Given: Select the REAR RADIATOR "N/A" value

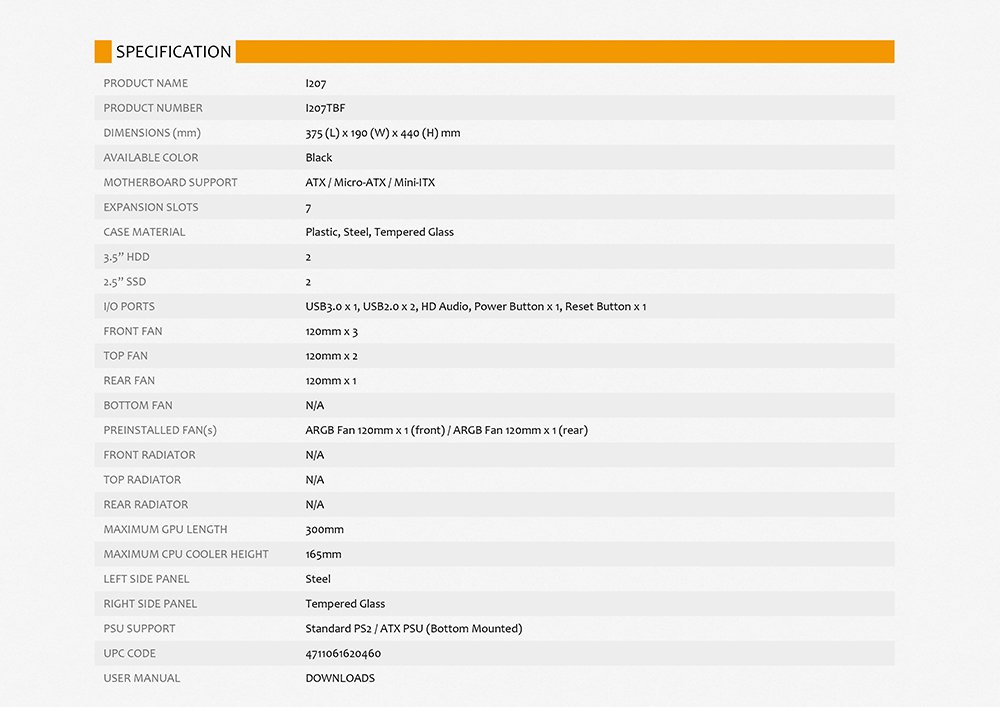Looking at the screenshot, I should point(314,505).
